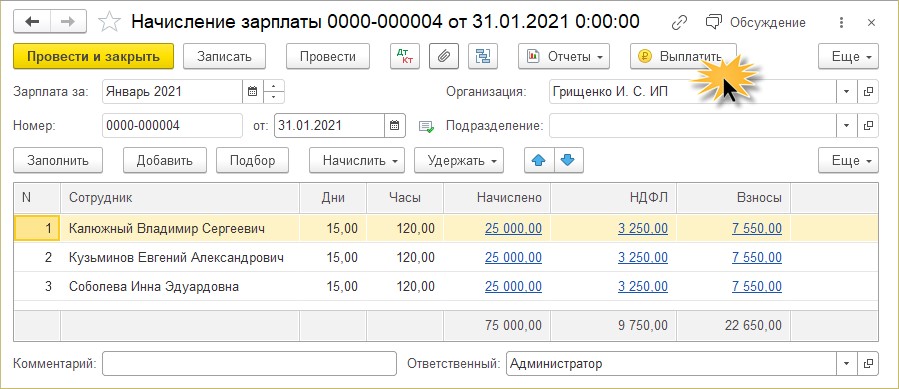Show Дт/Кт accounting entries icon

[x=405, y=56]
